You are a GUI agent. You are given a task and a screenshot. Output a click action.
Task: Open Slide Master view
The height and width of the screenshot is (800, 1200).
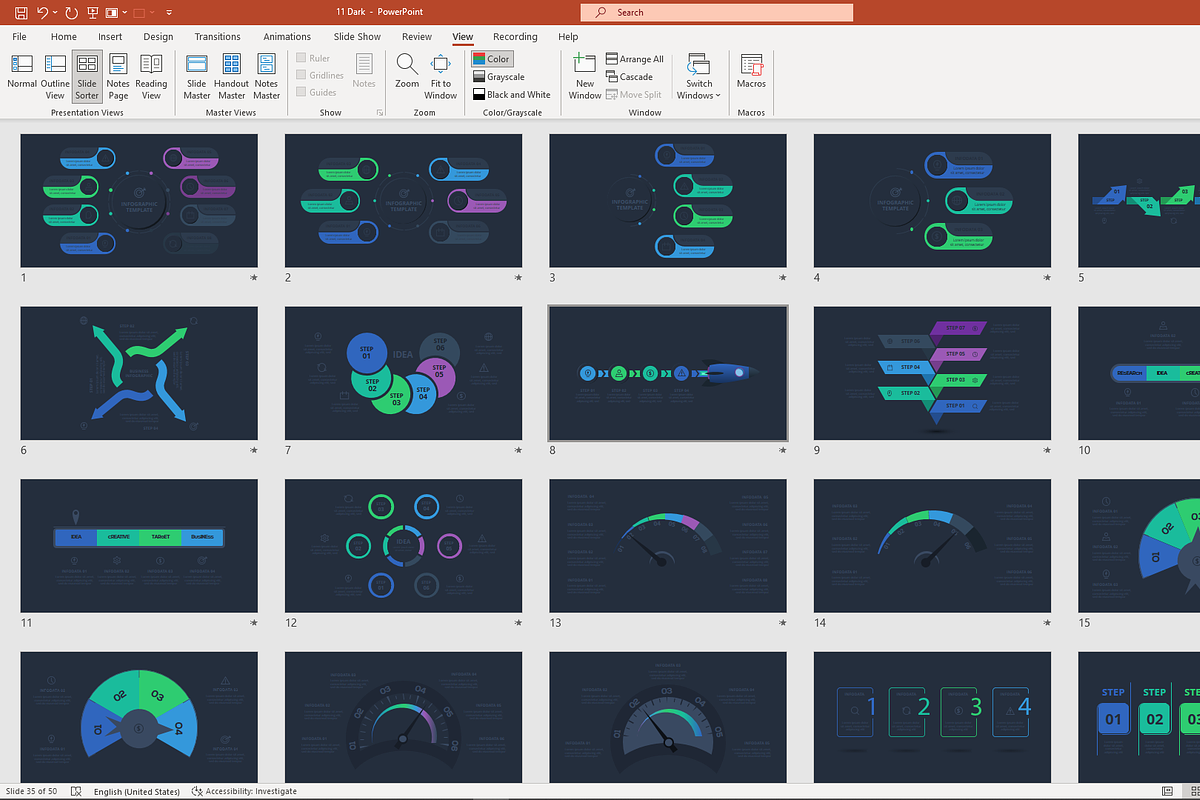coord(197,76)
